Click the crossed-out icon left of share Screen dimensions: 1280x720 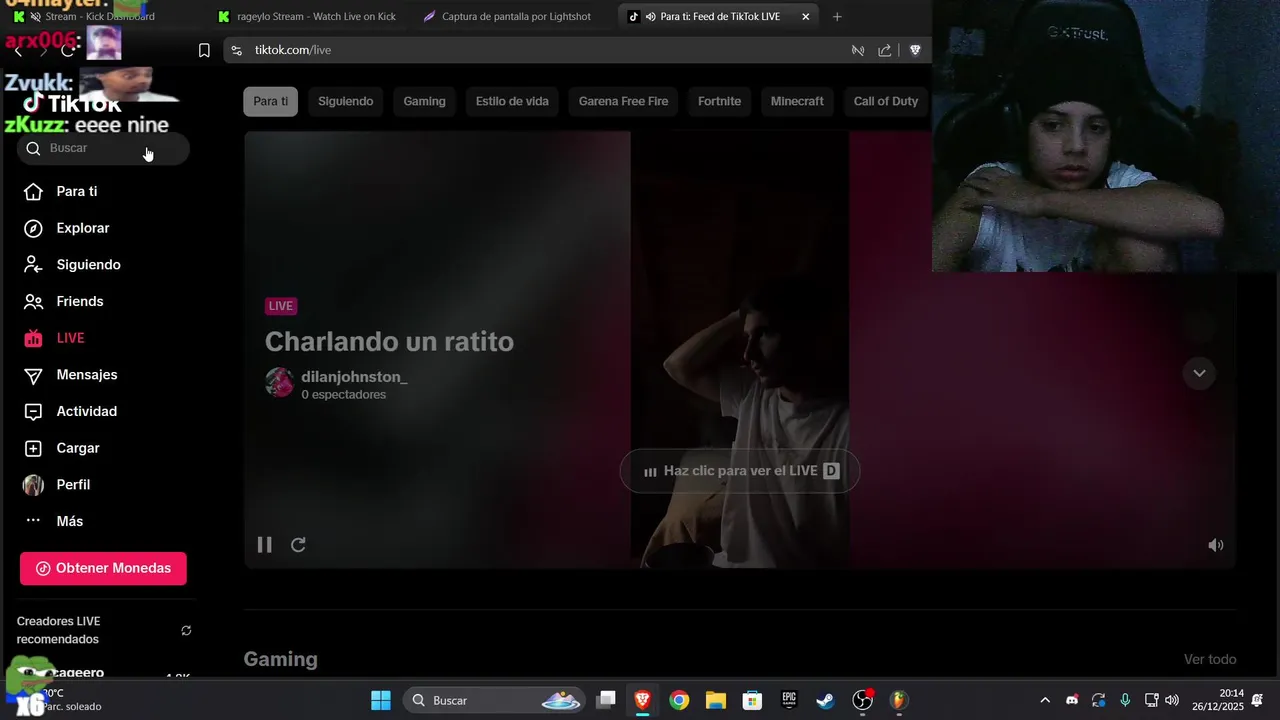click(857, 50)
